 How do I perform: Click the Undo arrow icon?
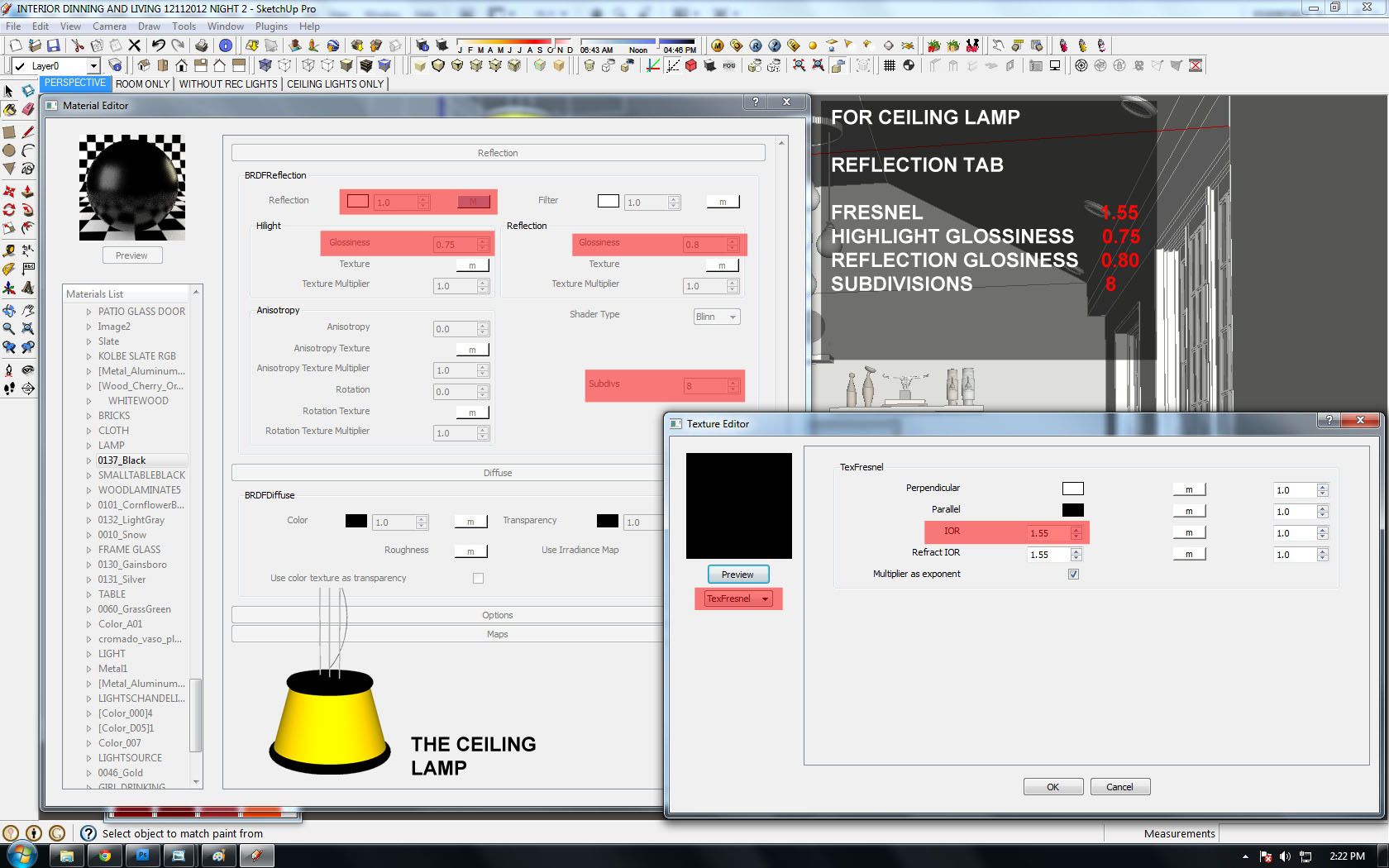[158, 45]
